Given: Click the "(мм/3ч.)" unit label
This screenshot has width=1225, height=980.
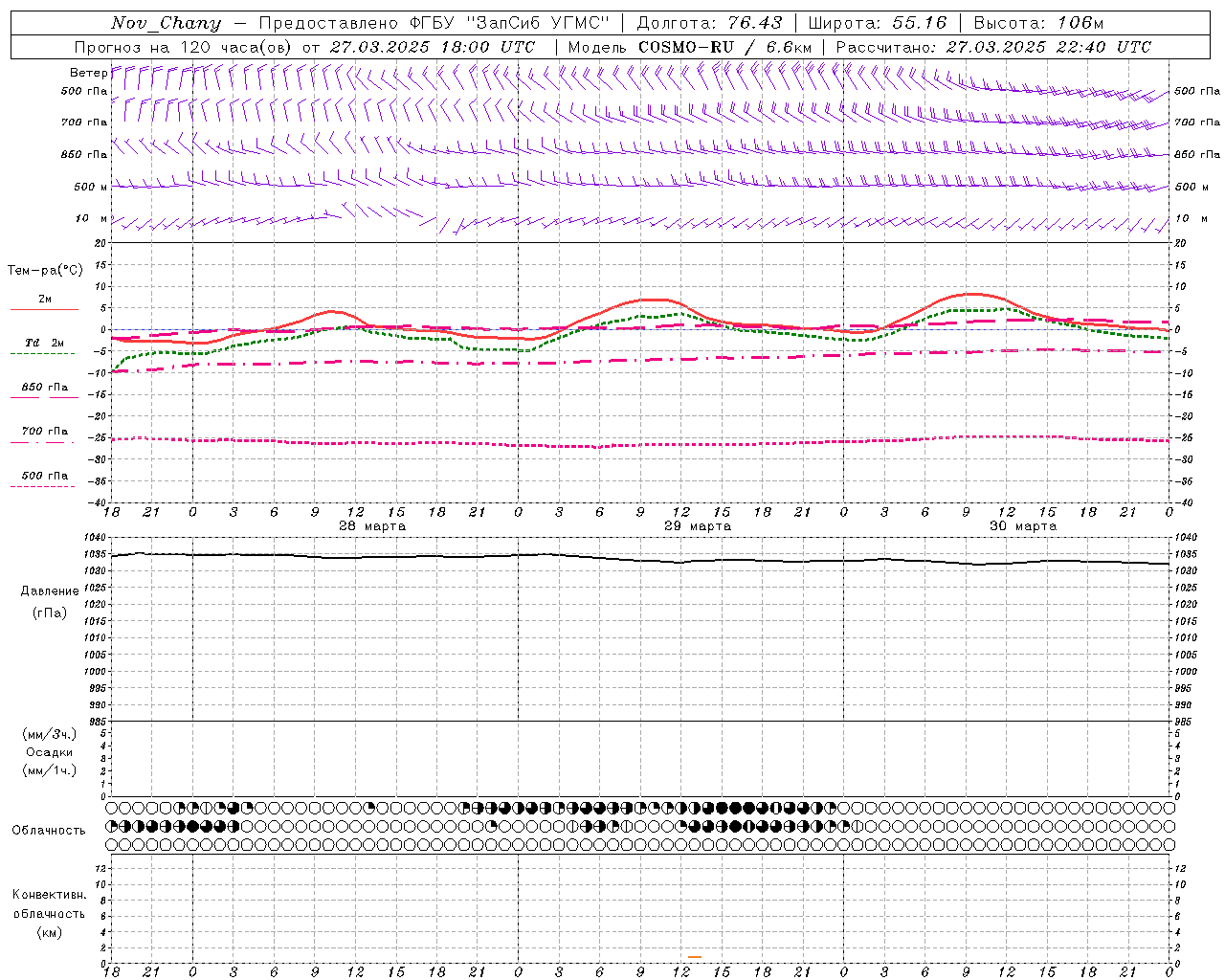Looking at the screenshot, I should 50,734.
